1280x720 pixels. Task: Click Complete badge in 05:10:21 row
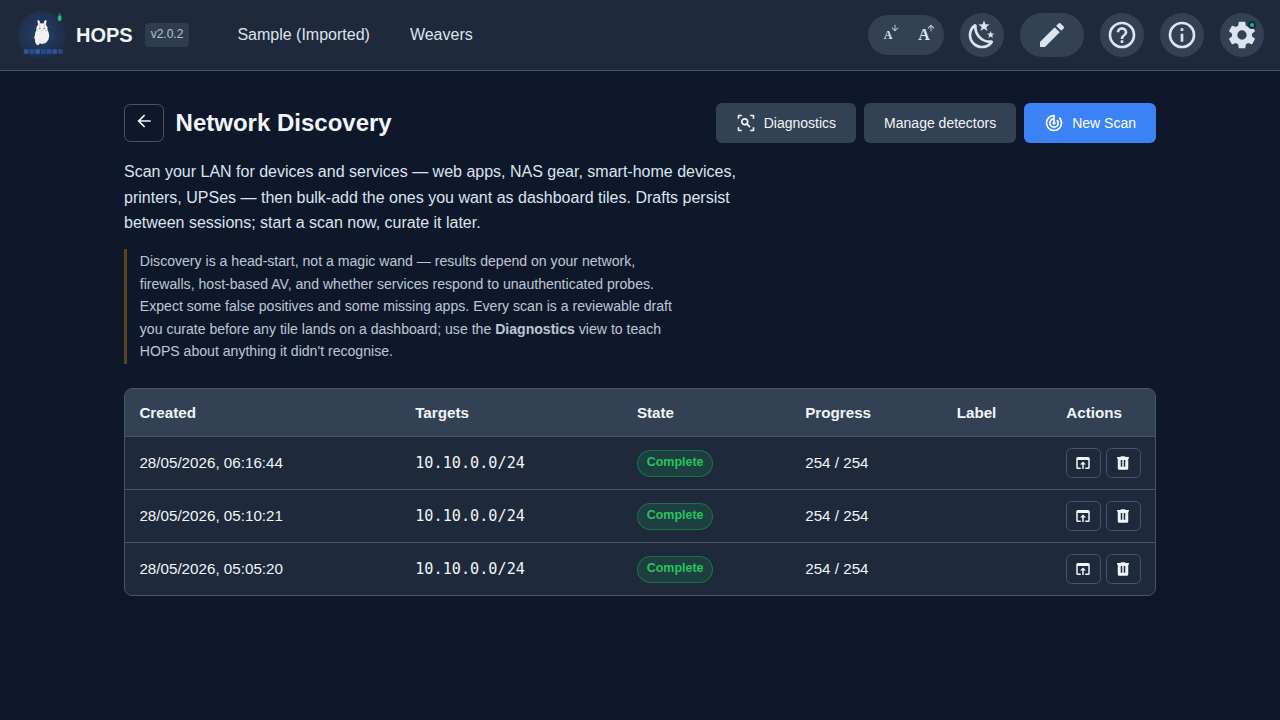[x=675, y=516]
